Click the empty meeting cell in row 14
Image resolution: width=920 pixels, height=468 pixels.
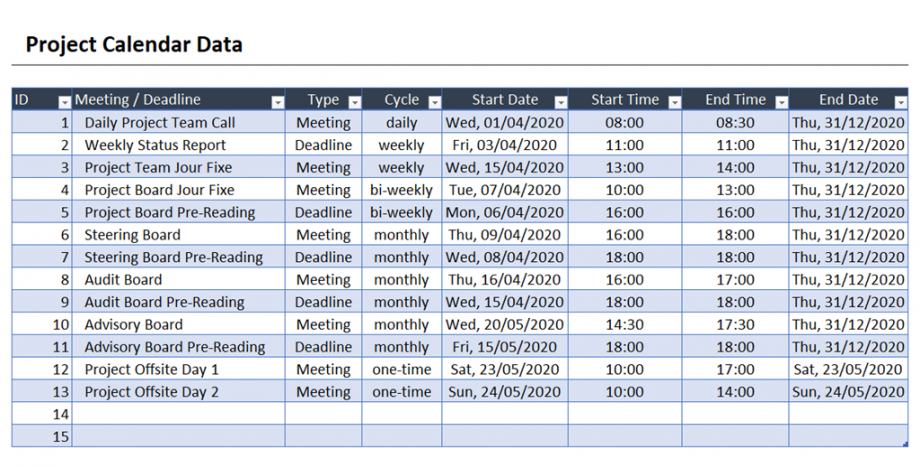(178, 414)
